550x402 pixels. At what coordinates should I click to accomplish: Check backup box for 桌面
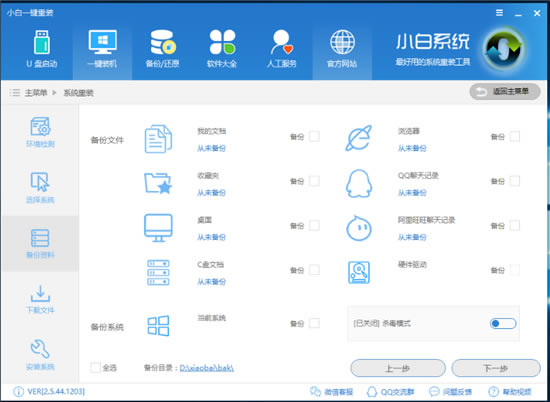pyautogui.click(x=314, y=226)
